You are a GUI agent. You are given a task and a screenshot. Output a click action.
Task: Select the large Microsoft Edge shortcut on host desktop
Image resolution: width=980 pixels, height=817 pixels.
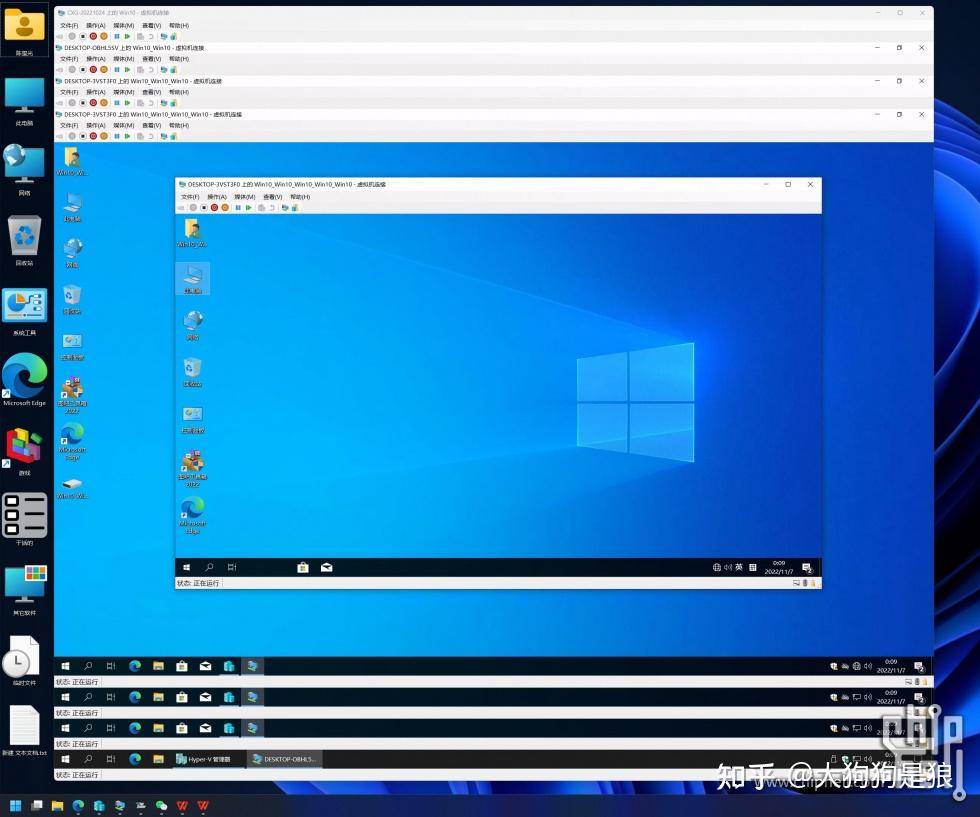[24, 380]
